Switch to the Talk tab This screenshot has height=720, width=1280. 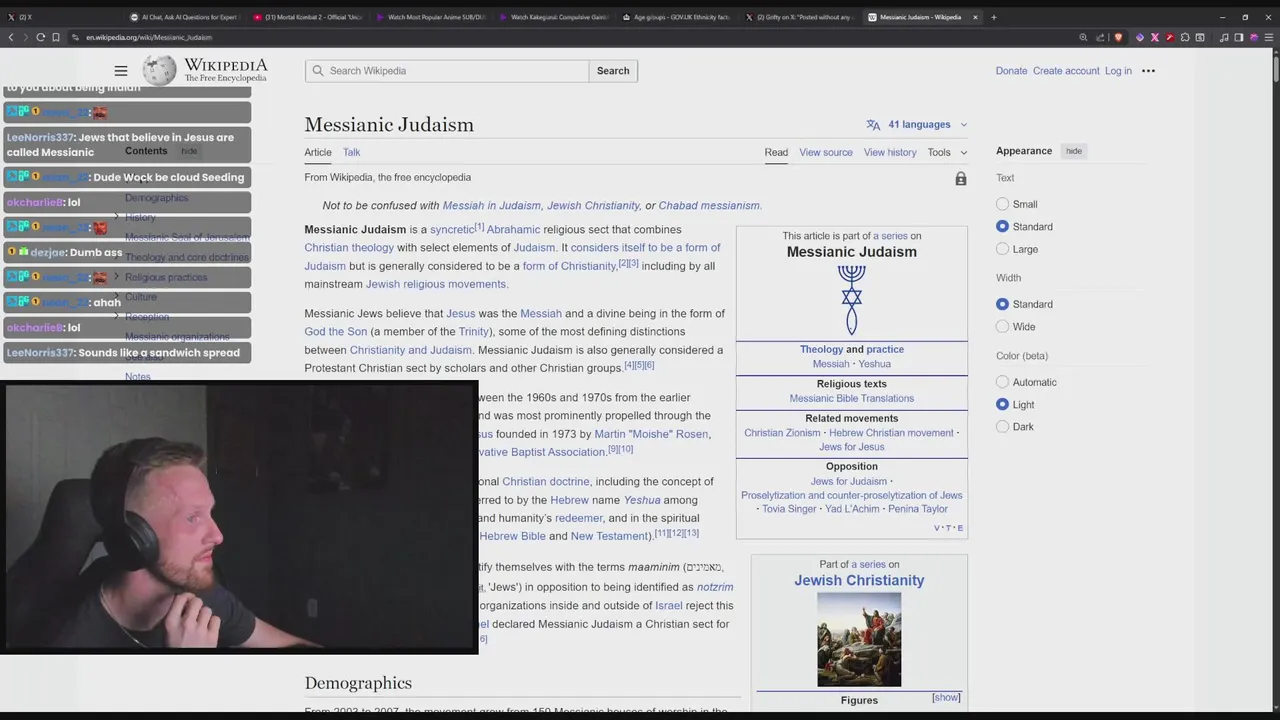pos(351,152)
